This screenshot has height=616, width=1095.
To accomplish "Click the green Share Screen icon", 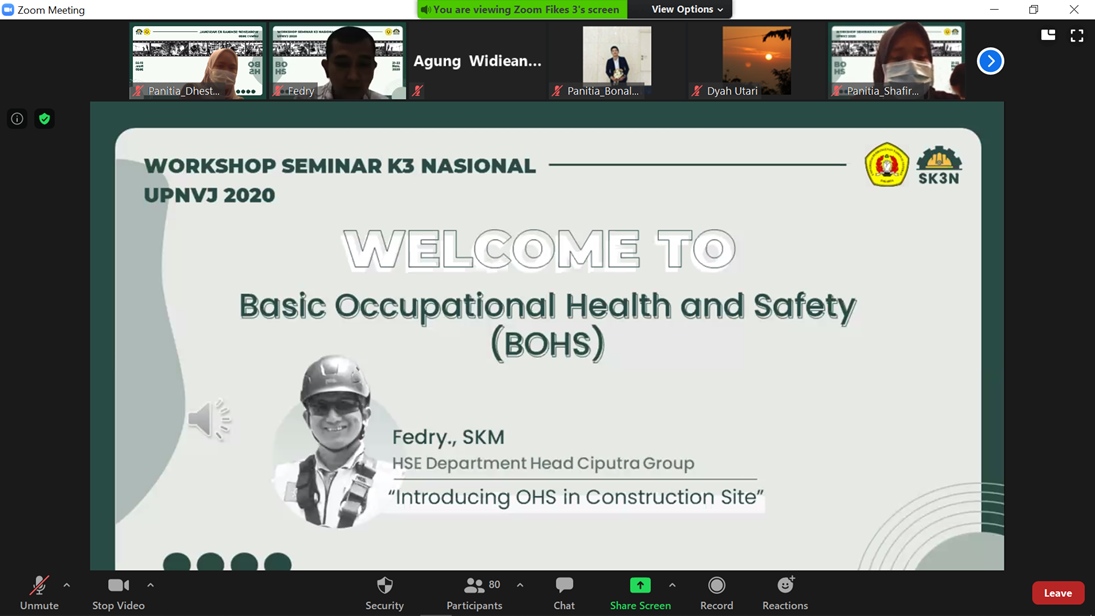I will coord(640,586).
